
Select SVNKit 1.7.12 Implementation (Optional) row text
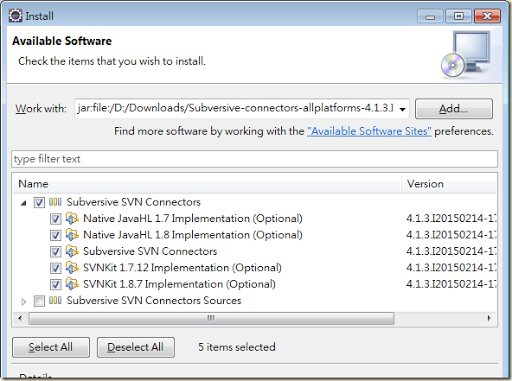(182, 268)
